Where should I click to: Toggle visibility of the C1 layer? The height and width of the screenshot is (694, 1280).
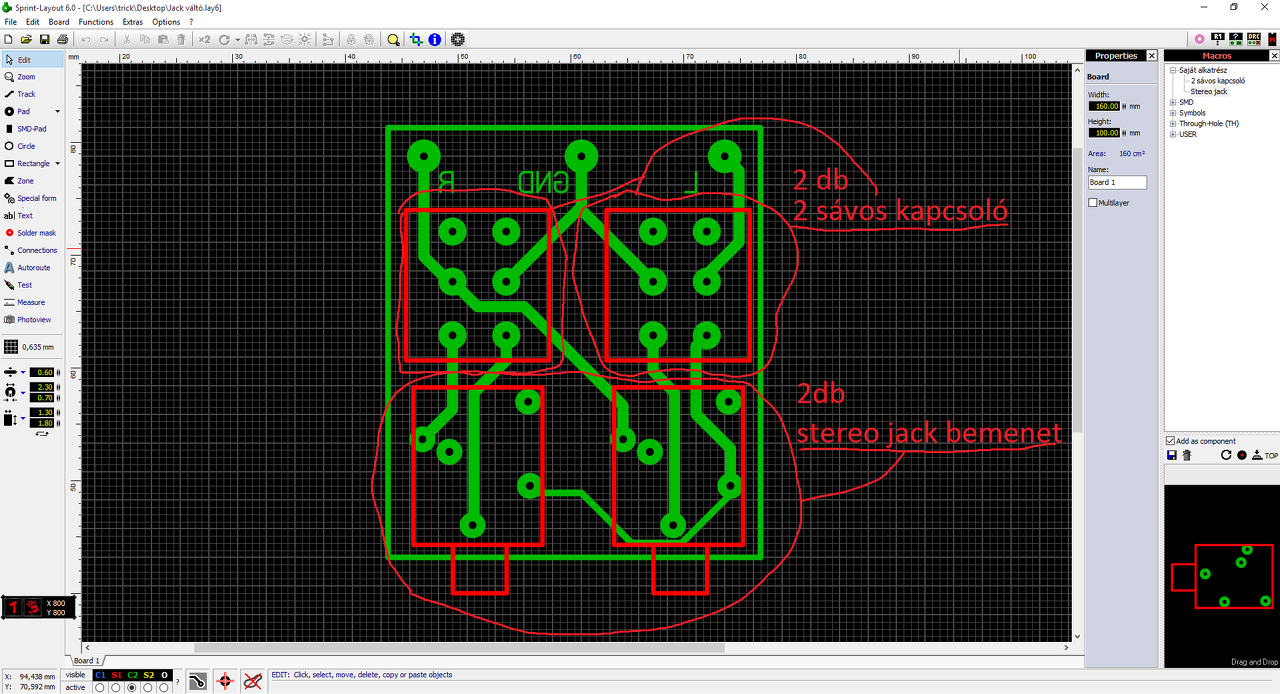pyautogui.click(x=100, y=675)
